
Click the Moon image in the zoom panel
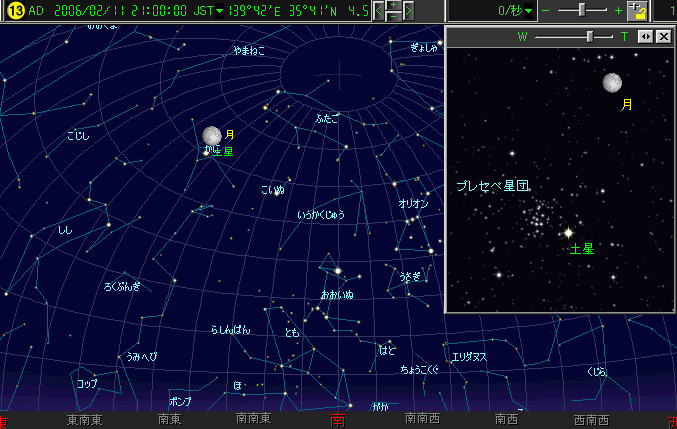click(613, 83)
